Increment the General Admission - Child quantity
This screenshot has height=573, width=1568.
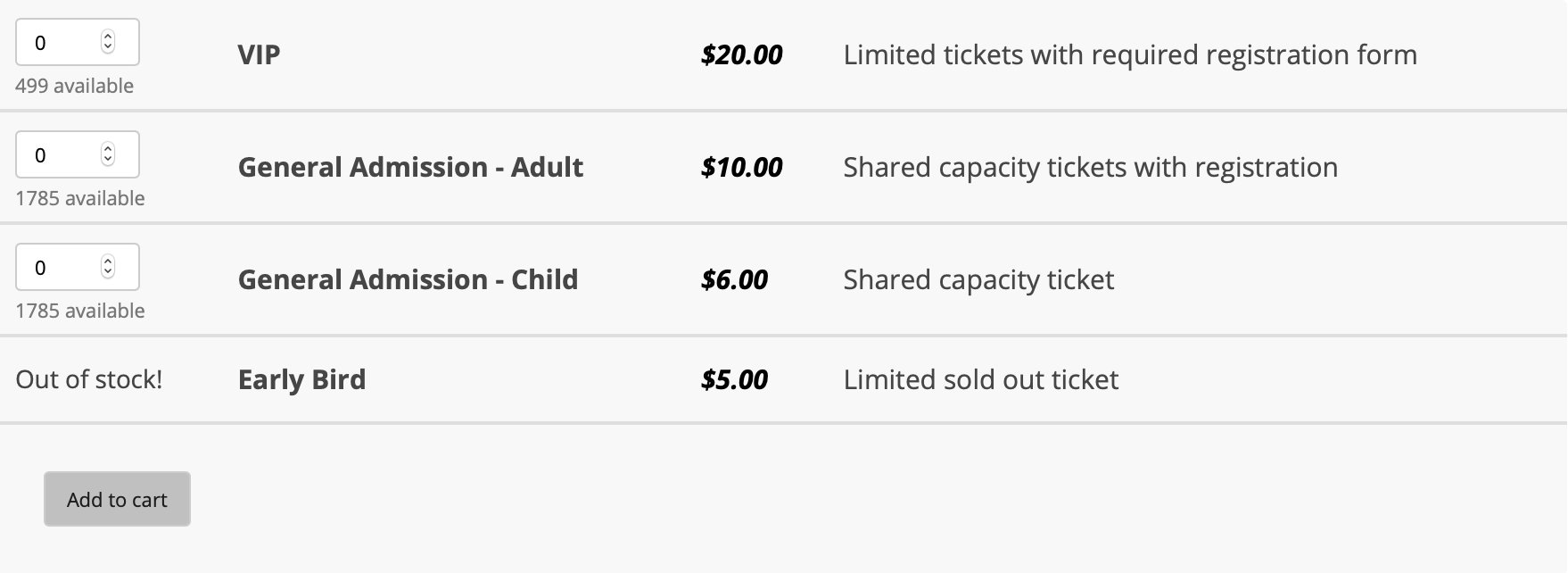click(x=108, y=261)
